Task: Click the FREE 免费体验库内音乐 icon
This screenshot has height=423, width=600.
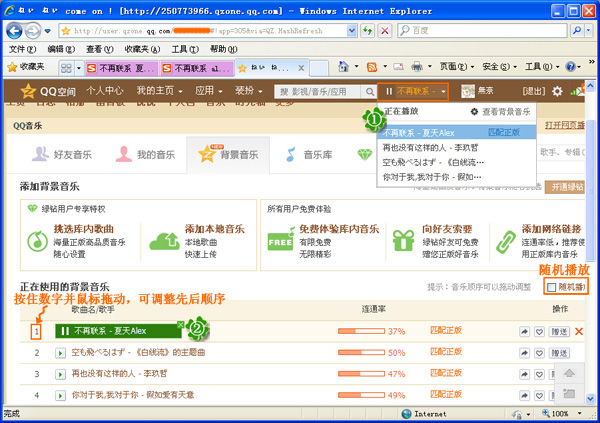Action: [280, 240]
